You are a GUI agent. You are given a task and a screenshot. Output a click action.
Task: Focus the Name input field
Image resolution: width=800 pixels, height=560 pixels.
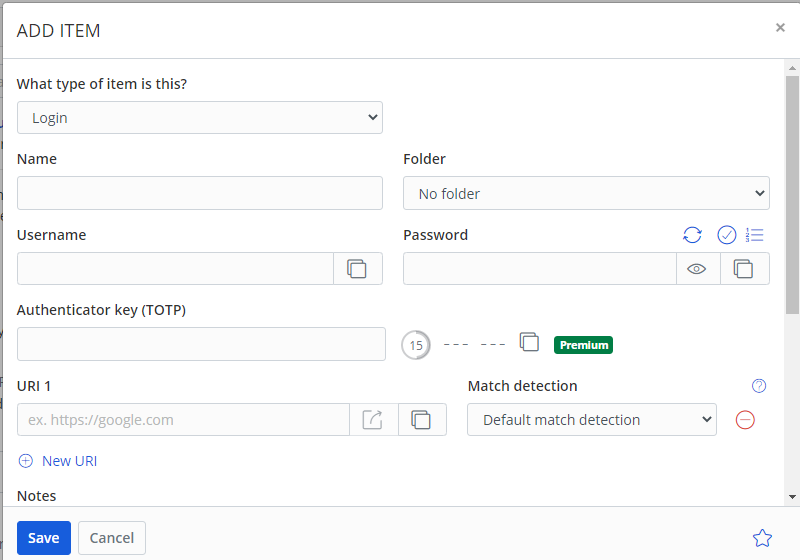coord(200,193)
